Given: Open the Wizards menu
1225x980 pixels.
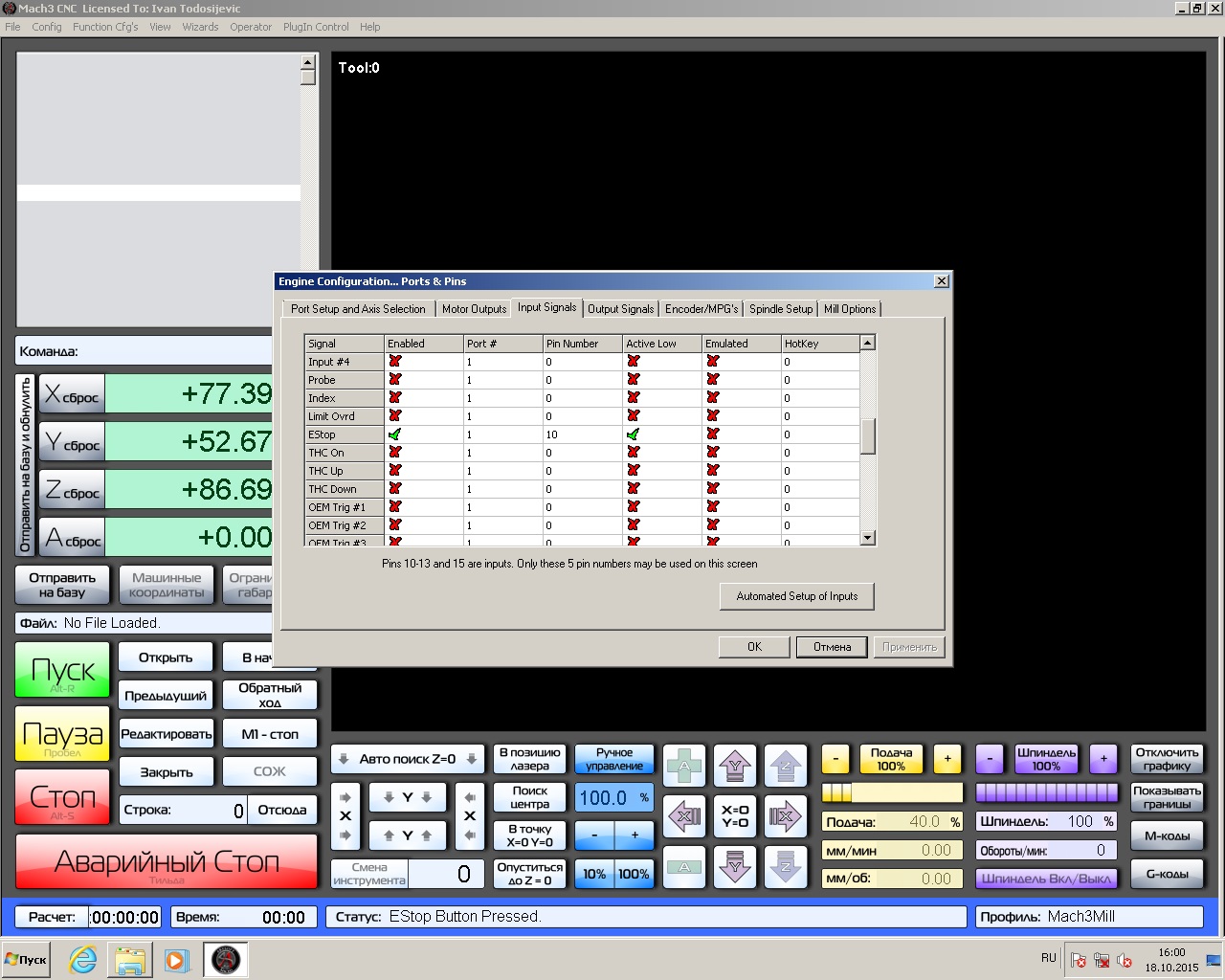Looking at the screenshot, I should tap(200, 27).
